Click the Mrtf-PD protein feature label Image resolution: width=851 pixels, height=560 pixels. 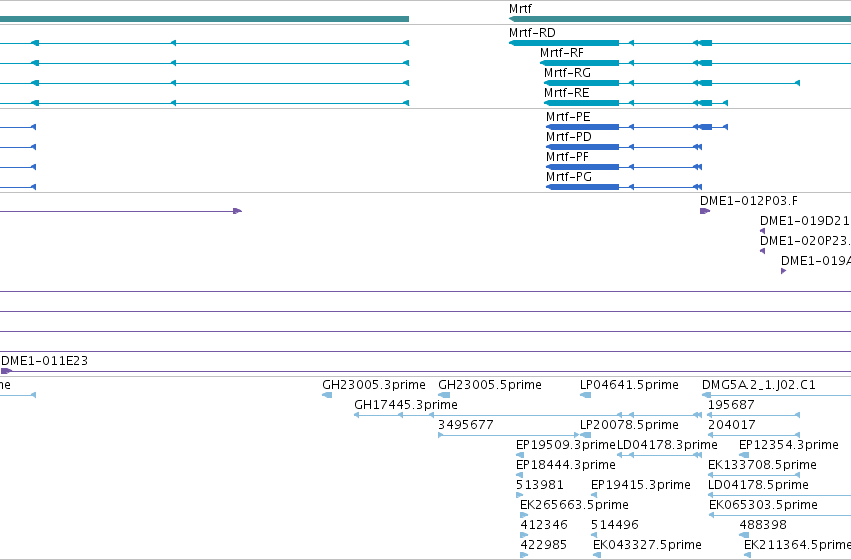[x=568, y=137]
